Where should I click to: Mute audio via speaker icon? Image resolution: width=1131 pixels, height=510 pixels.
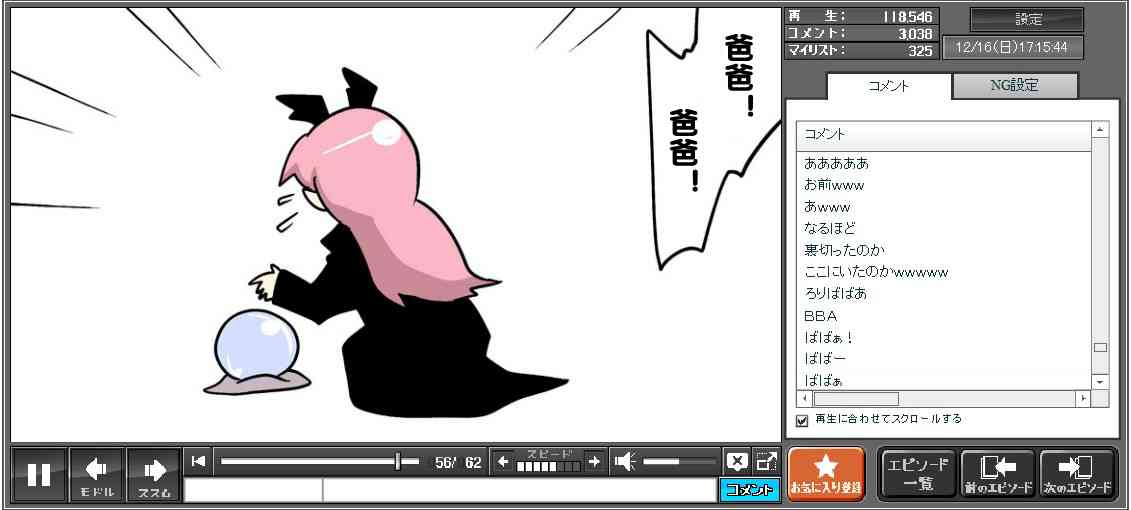tap(625, 461)
